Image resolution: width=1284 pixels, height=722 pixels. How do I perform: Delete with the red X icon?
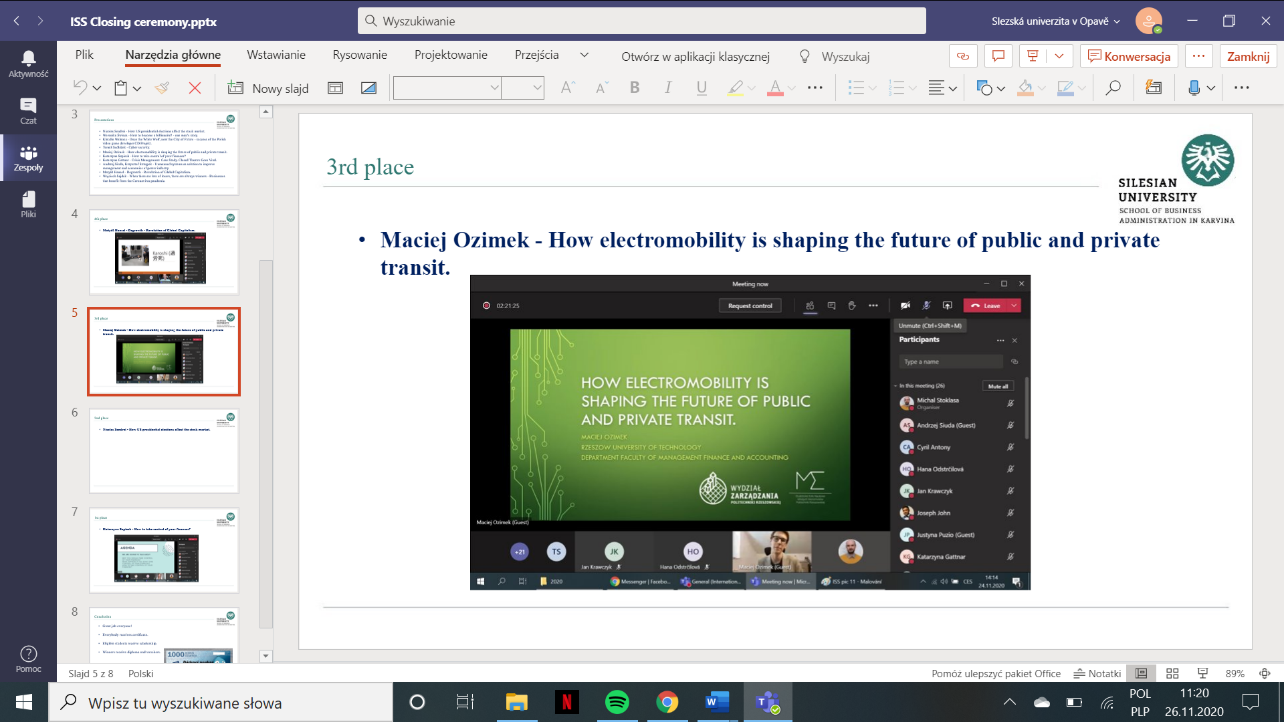pos(195,88)
